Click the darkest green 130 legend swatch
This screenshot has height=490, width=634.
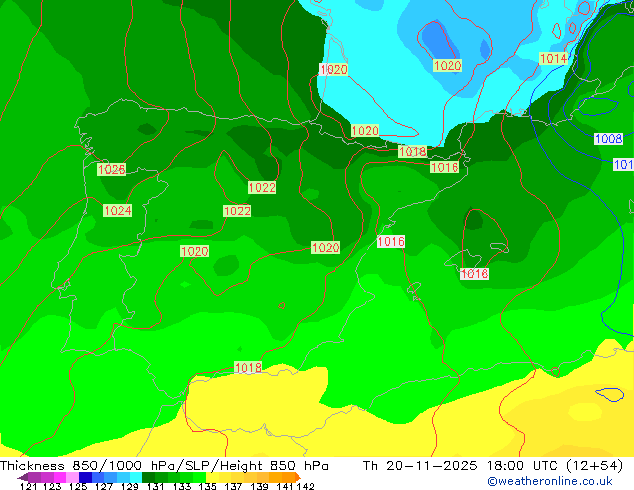pyautogui.click(x=148, y=477)
